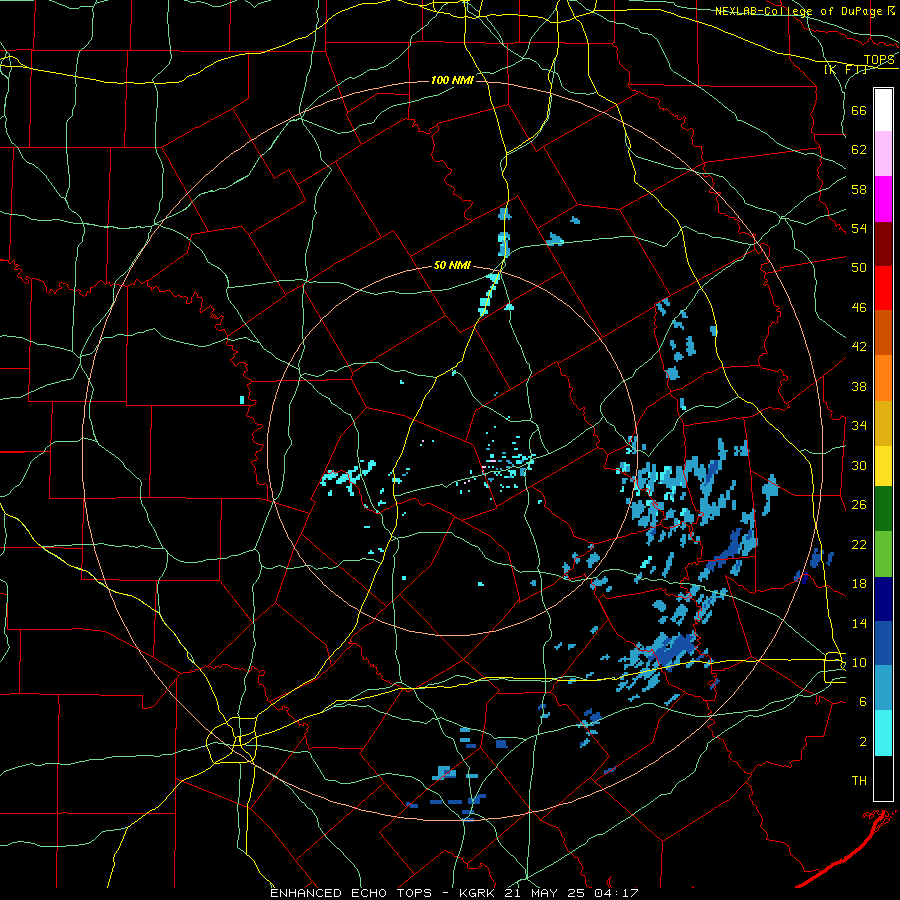Click the dark orange 42-46 kft swatch

(x=883, y=333)
